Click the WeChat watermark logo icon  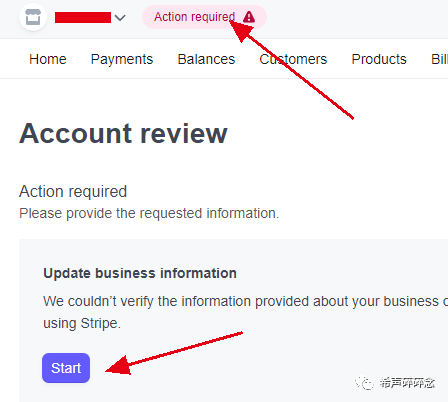(364, 383)
